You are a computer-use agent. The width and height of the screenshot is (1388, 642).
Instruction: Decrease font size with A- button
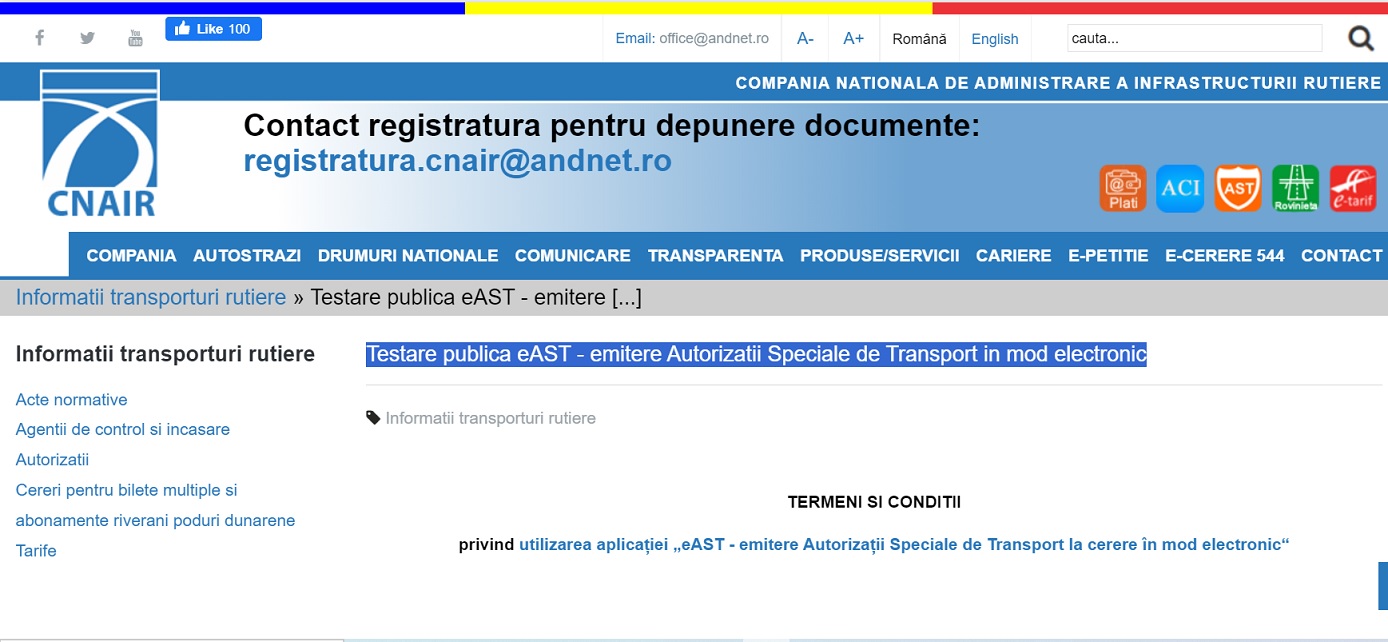[x=805, y=39]
